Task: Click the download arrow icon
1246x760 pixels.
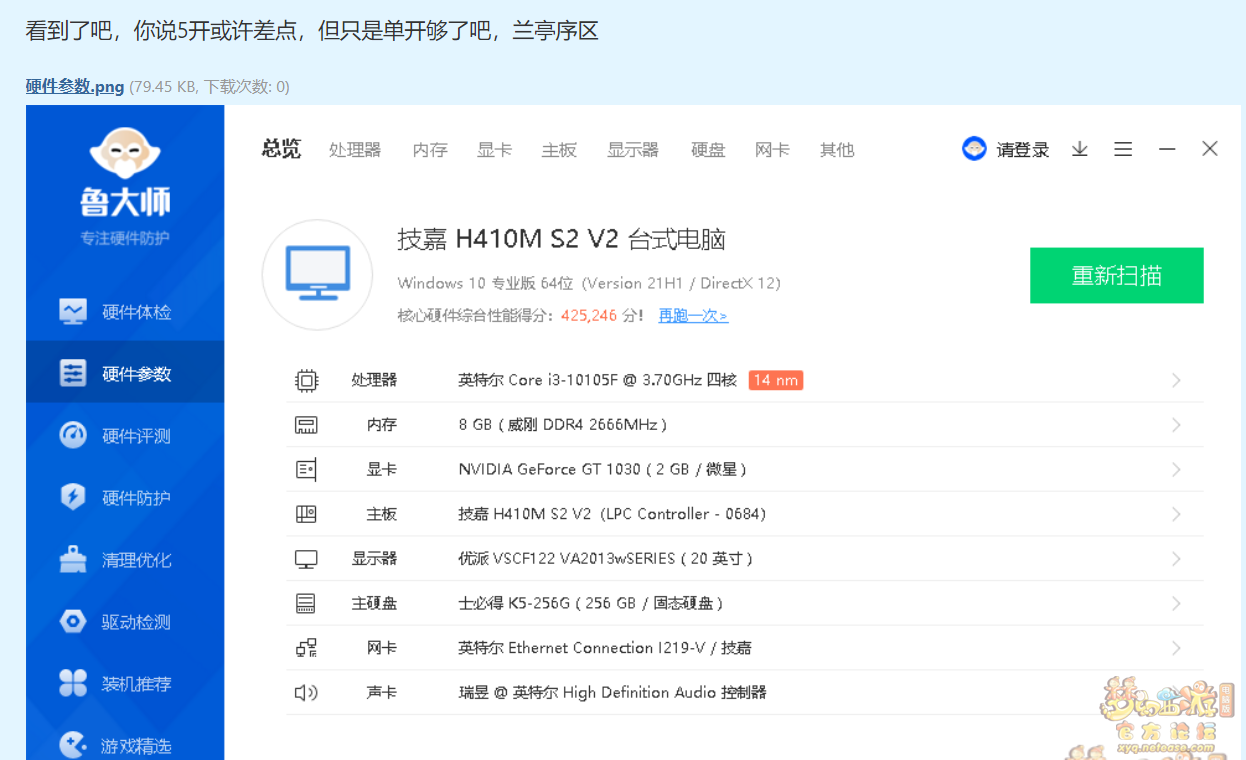Action: tap(1080, 149)
